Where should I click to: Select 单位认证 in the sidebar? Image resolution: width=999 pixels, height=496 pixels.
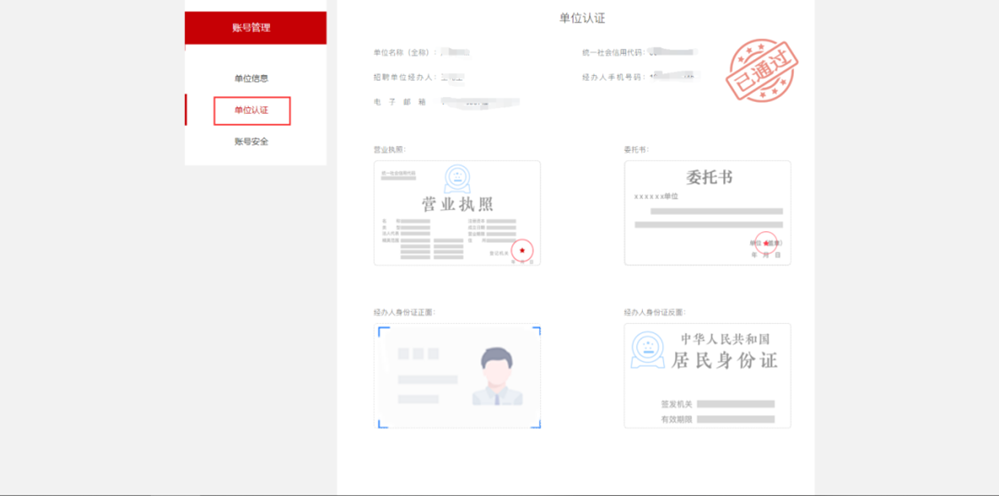252,110
